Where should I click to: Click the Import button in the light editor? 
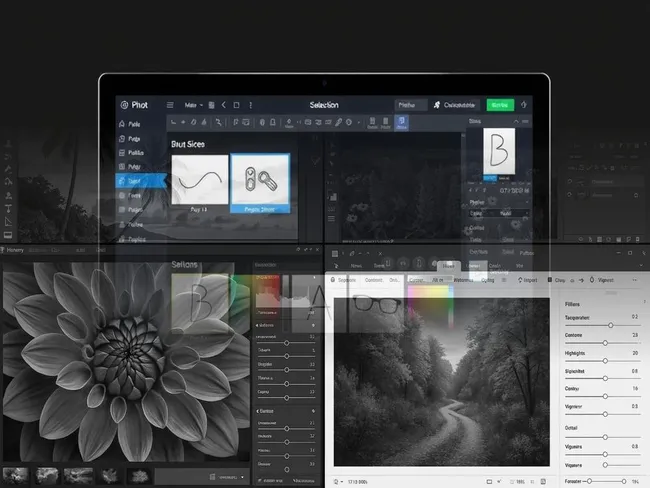[528, 280]
